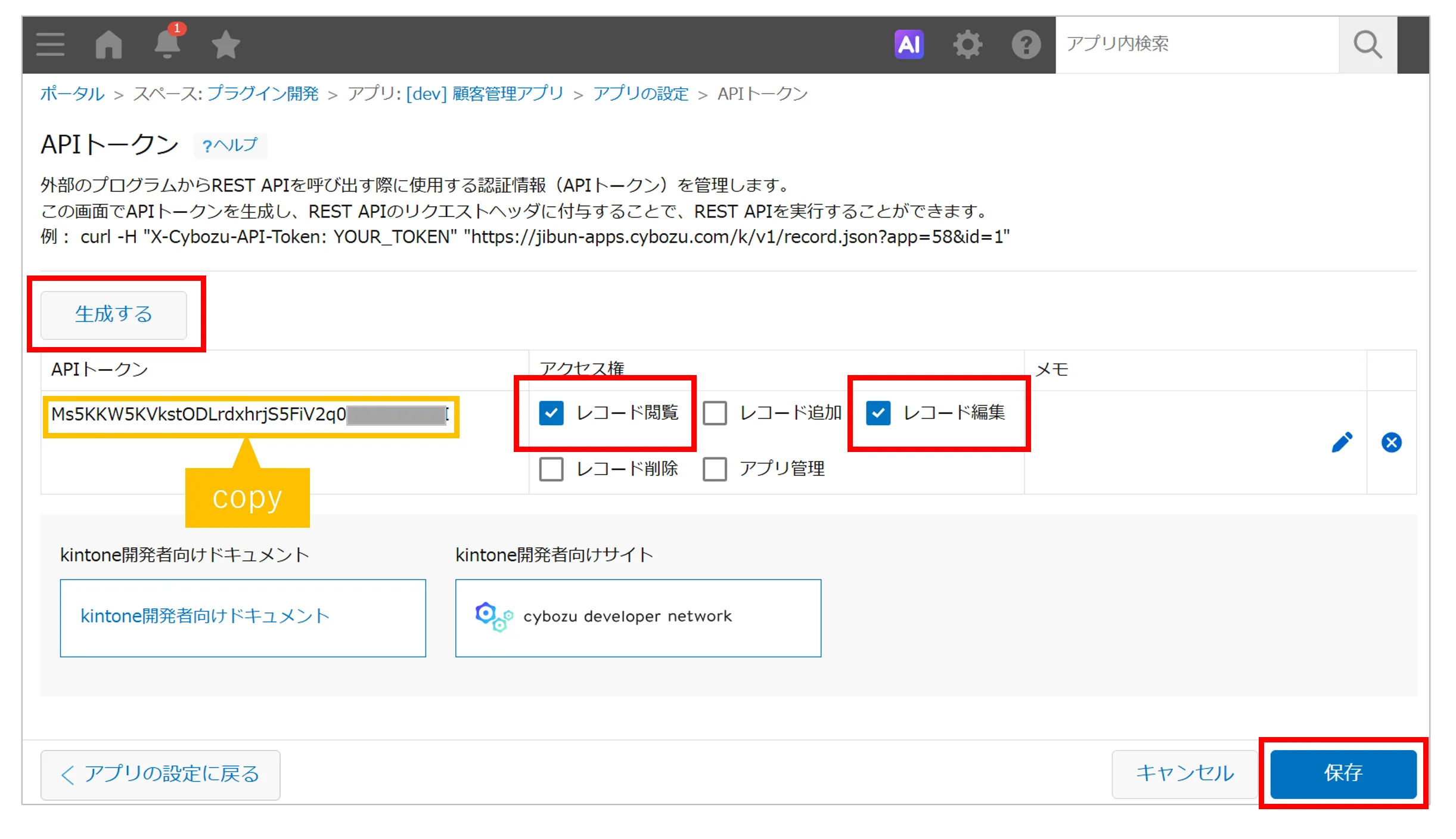Open [dev] 顧客管理アプリ breadcrumb link

click(x=485, y=94)
